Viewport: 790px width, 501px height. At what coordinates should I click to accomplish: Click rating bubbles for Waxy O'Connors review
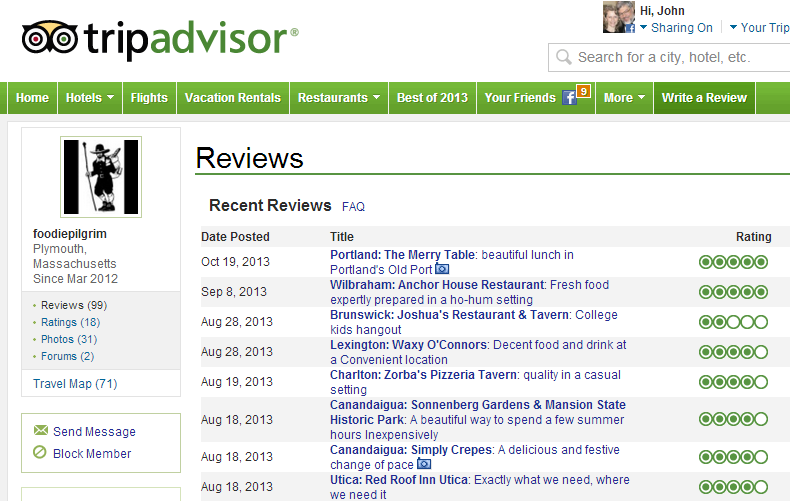[x=733, y=352]
